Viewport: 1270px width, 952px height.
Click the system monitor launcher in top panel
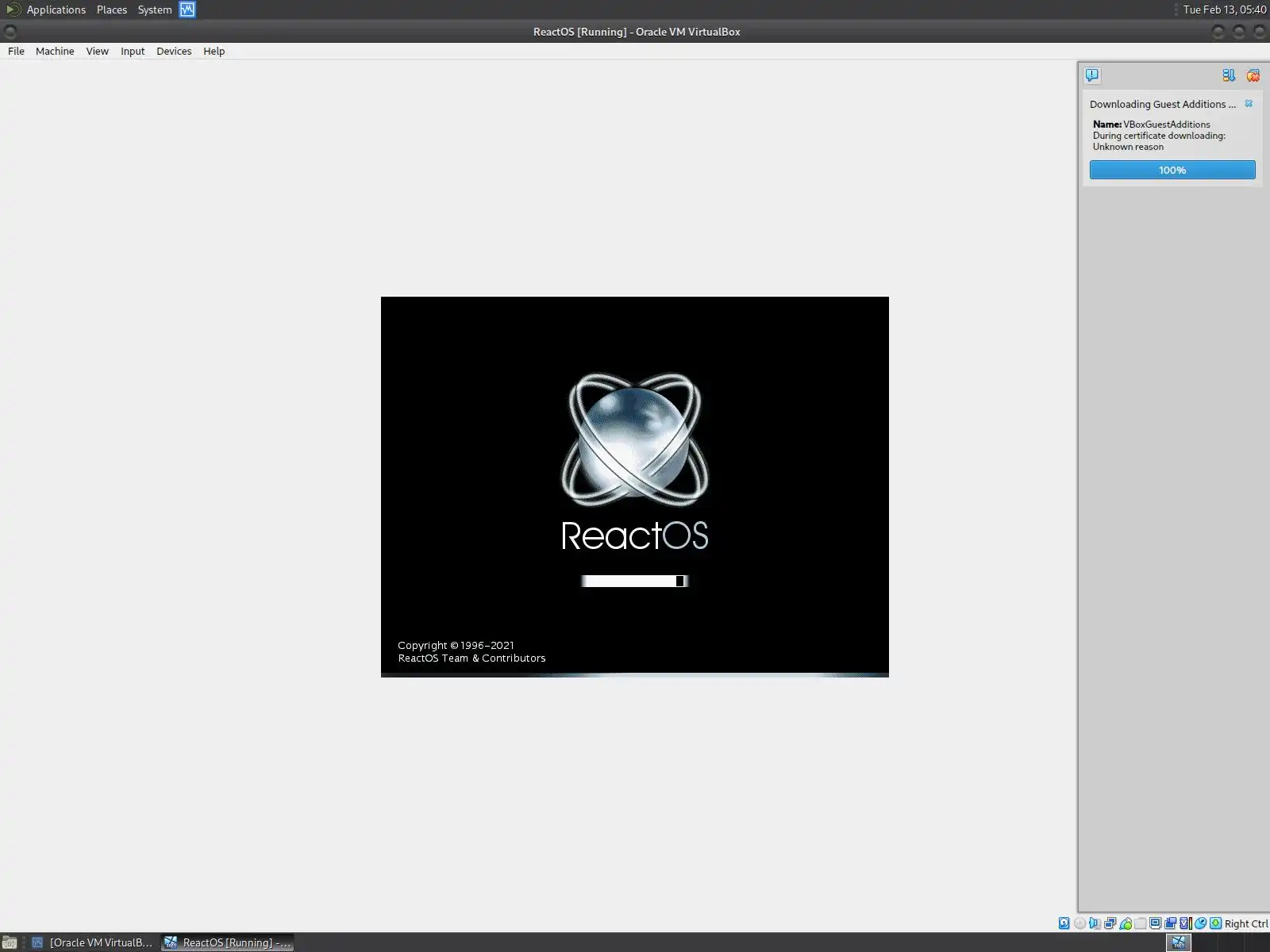(x=187, y=10)
